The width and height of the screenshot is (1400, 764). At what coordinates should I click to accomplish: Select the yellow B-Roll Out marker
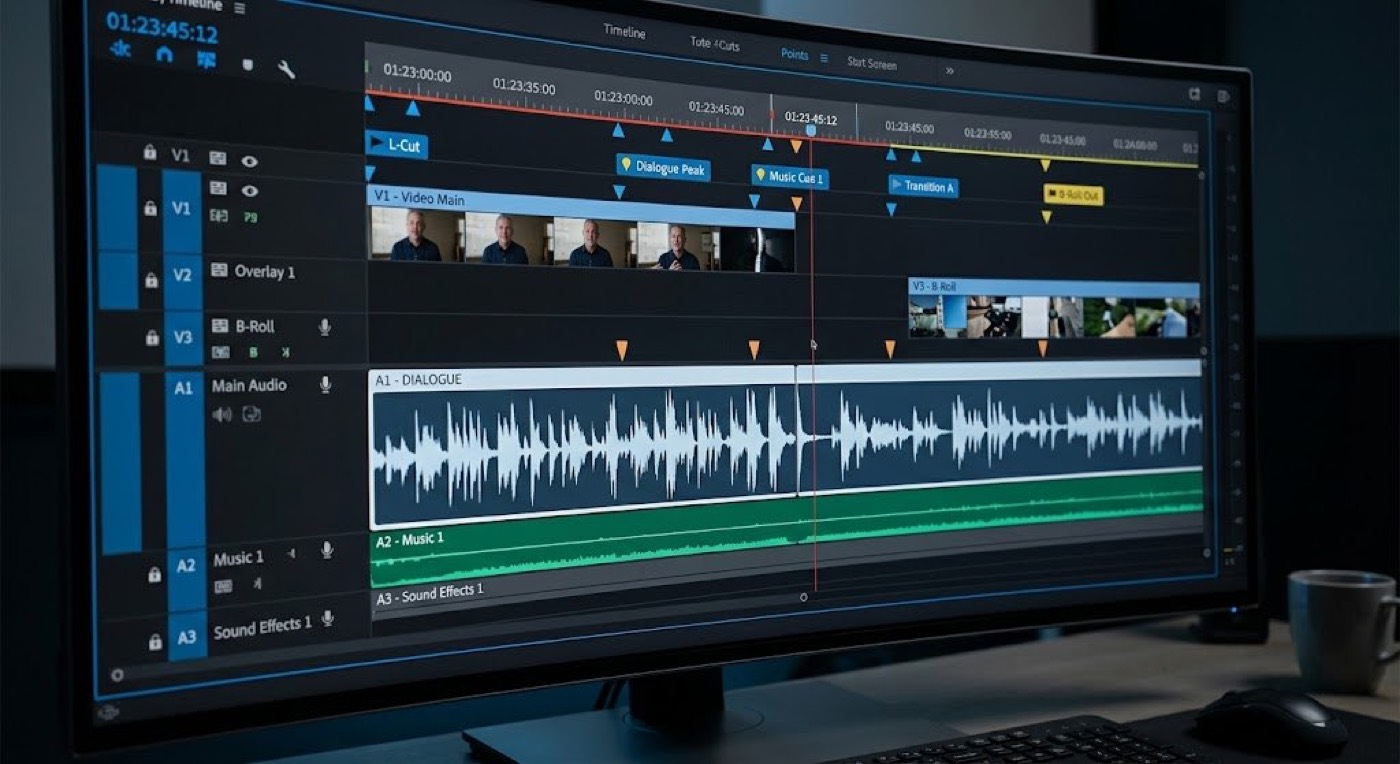[1073, 195]
